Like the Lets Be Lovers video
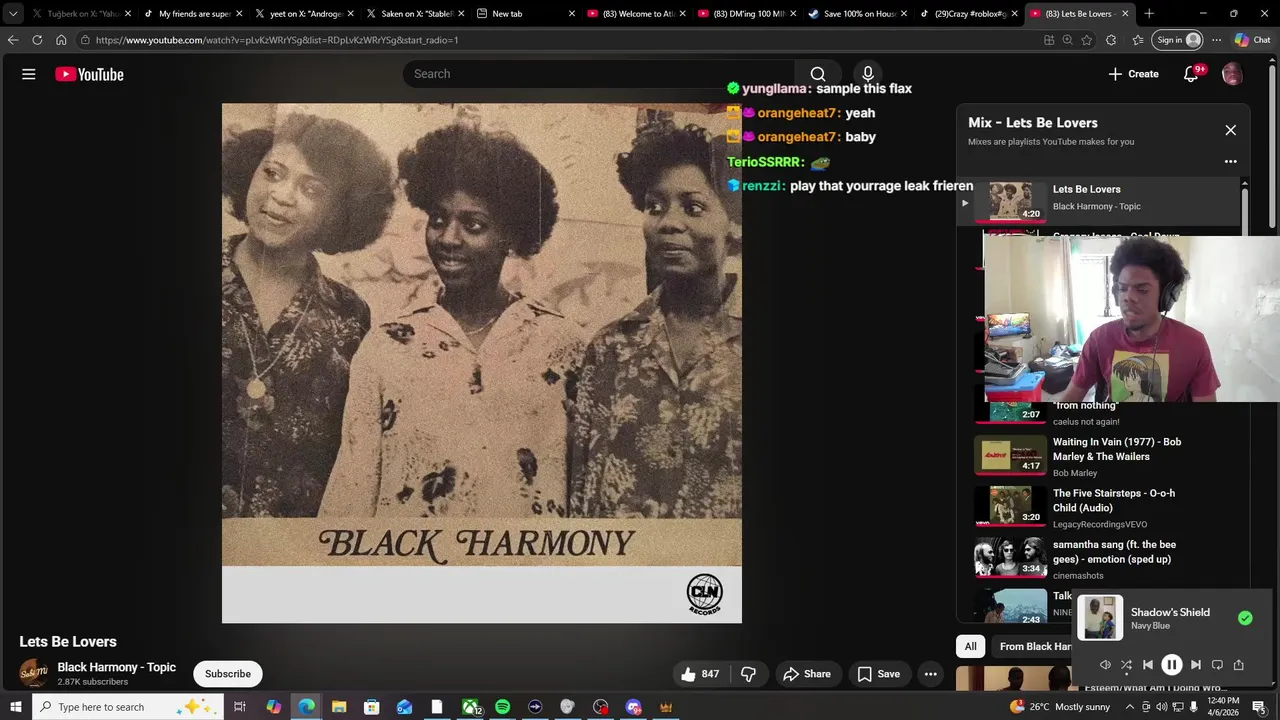Screen dimensions: 1280x720 (700, 674)
